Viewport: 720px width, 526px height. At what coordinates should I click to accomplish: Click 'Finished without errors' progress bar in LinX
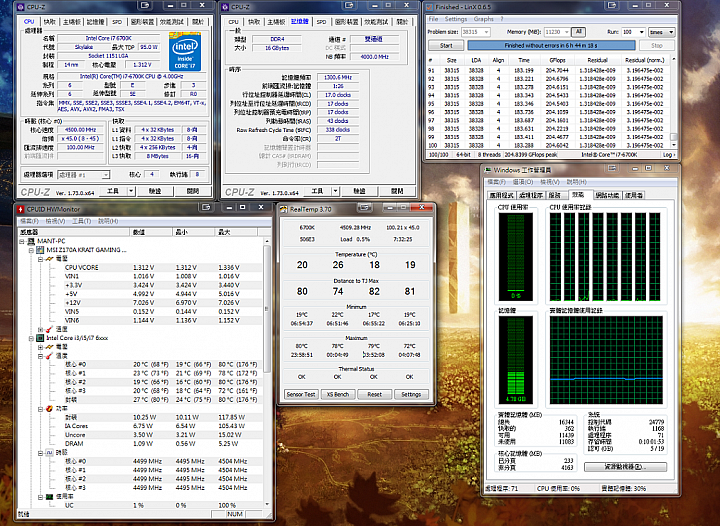pos(551,45)
